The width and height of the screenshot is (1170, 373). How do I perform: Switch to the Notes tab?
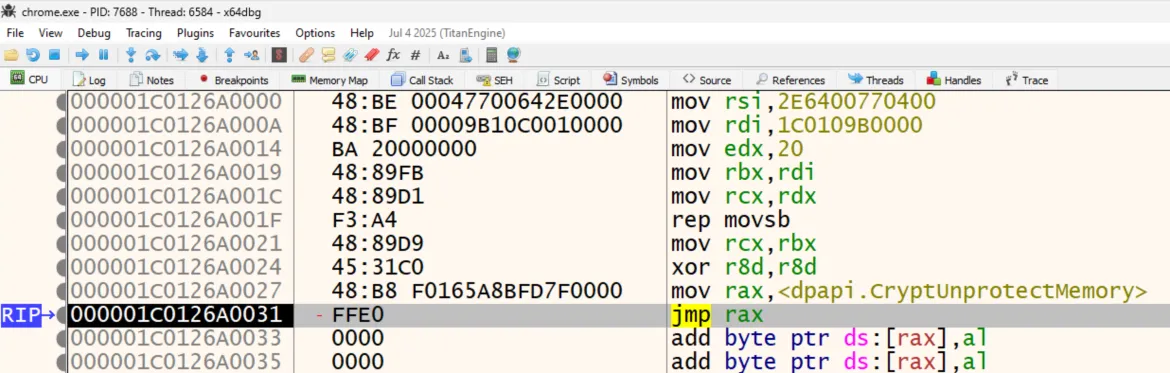pos(151,80)
